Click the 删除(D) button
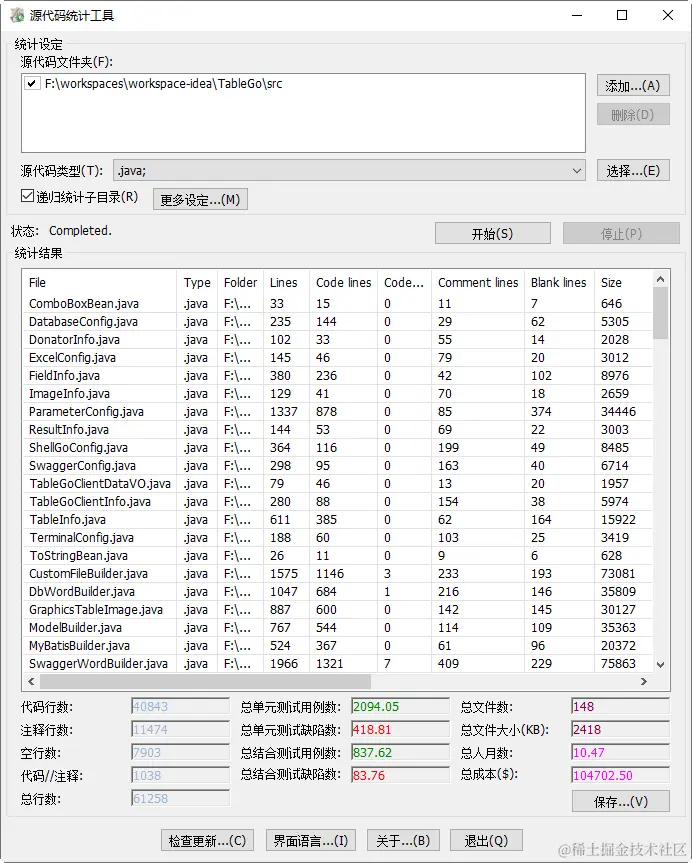 (633, 114)
